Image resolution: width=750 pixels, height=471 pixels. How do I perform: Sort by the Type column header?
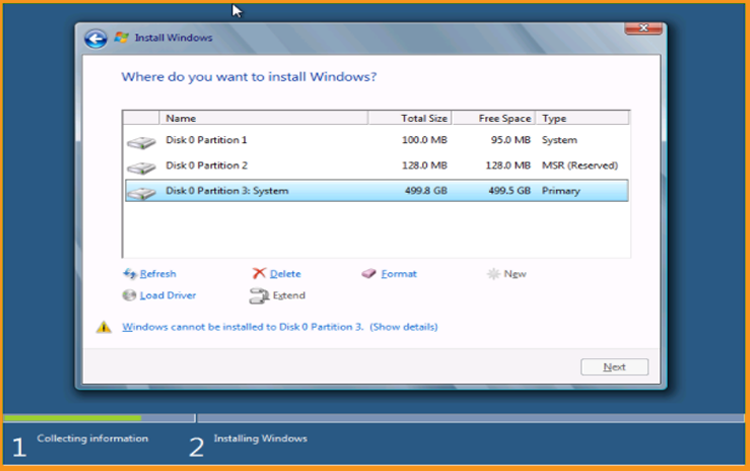(x=582, y=118)
